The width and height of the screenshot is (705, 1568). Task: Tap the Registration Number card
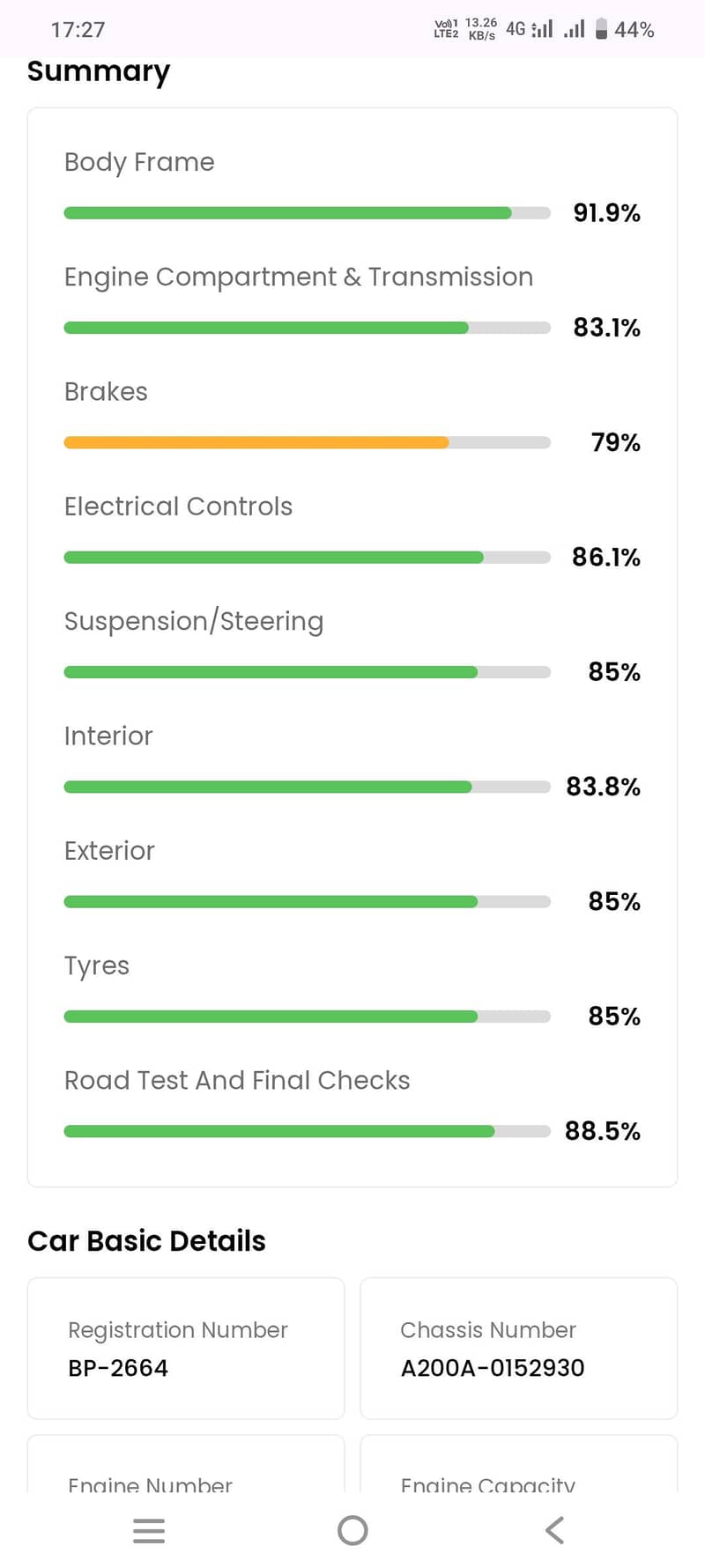point(186,1348)
